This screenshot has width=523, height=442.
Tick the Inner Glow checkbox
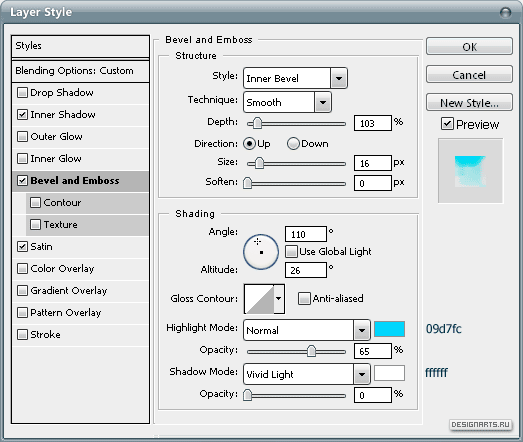pos(22,158)
